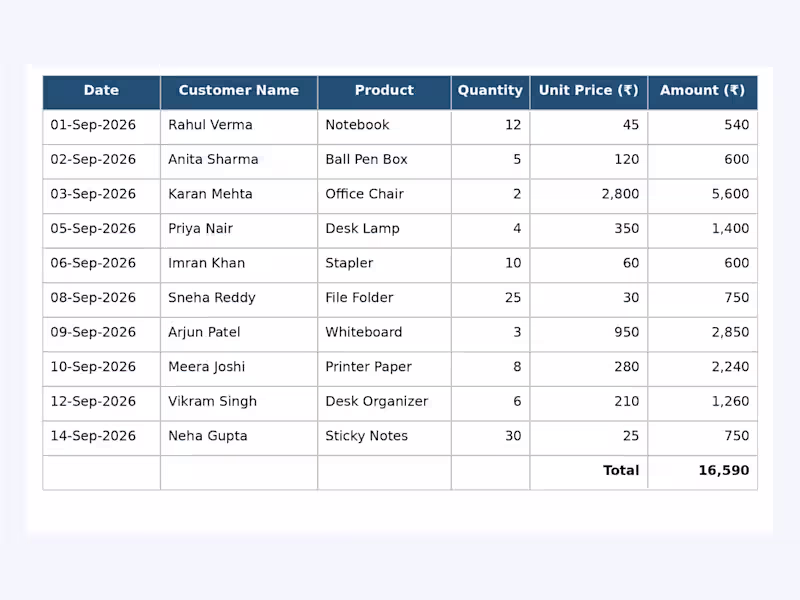
Task: Select the Meera Joshi cell
Action: [x=239, y=369]
